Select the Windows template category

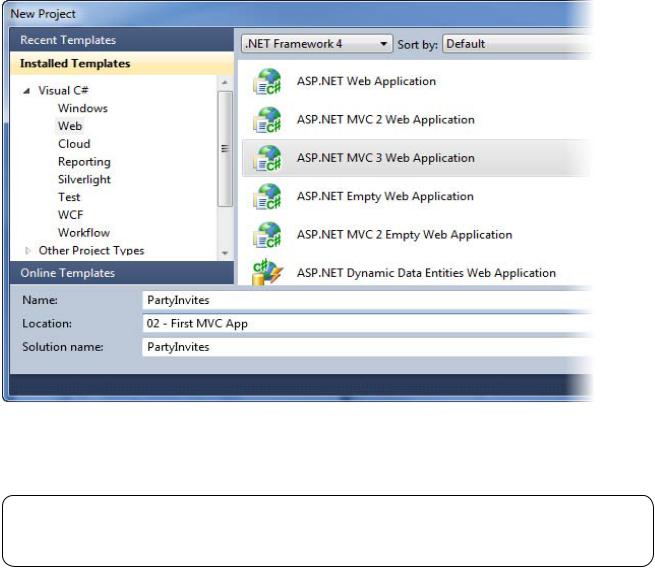point(83,108)
